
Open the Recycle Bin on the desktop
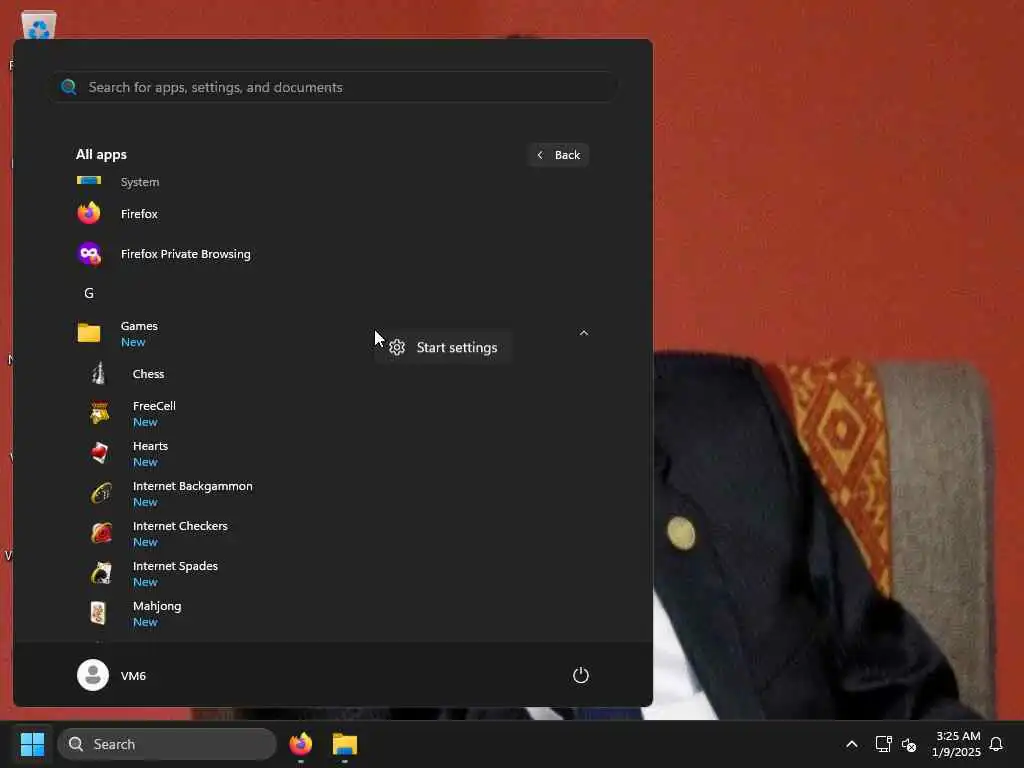pyautogui.click(x=39, y=24)
